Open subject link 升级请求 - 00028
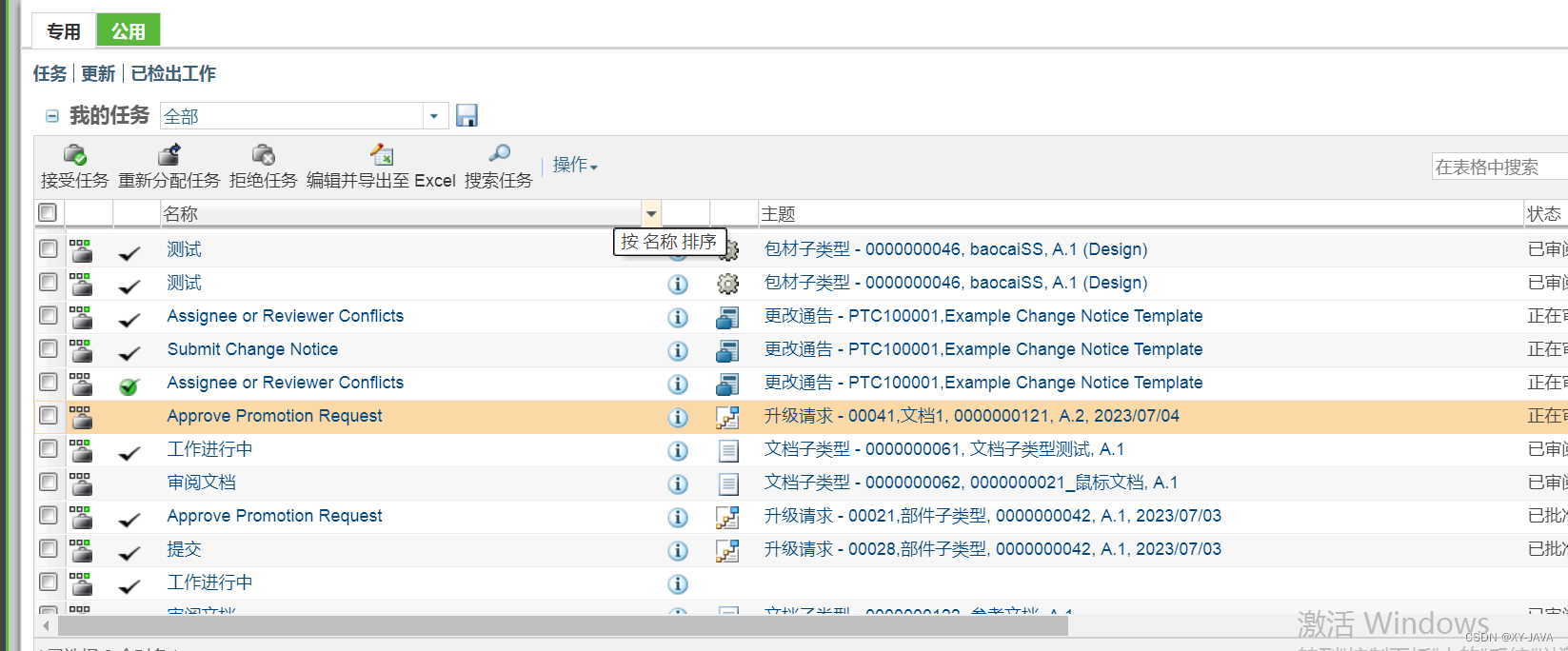 [x=993, y=549]
